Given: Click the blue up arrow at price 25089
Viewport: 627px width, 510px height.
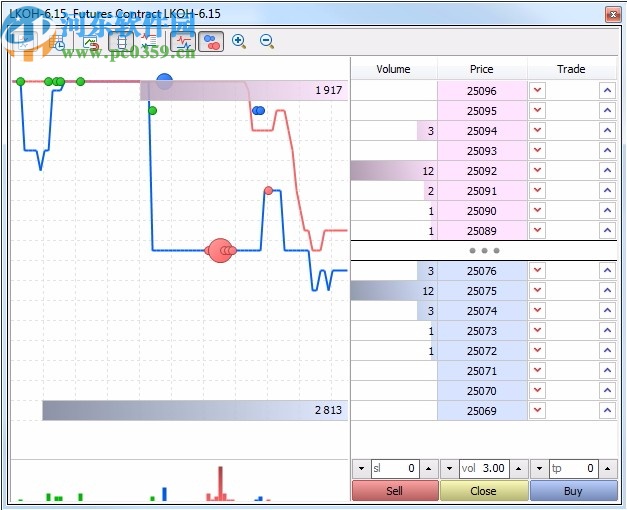Looking at the screenshot, I should [607, 230].
